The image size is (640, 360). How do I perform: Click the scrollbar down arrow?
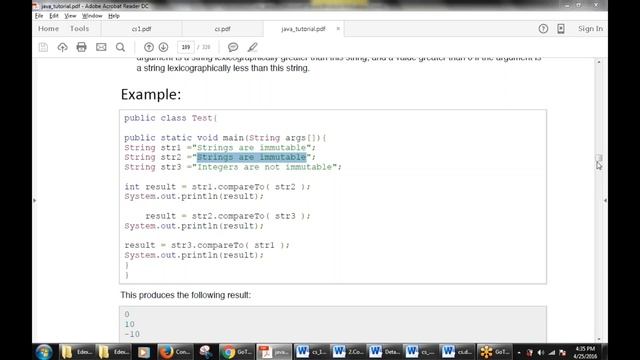[x=599, y=339]
